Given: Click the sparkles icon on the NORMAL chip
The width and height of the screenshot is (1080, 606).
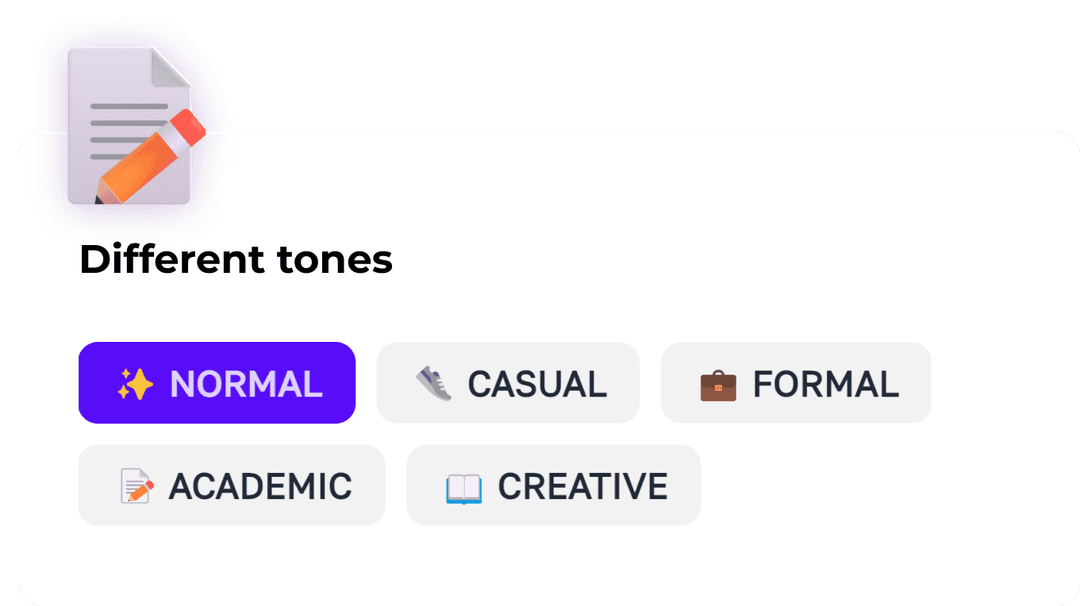Looking at the screenshot, I should (x=135, y=384).
